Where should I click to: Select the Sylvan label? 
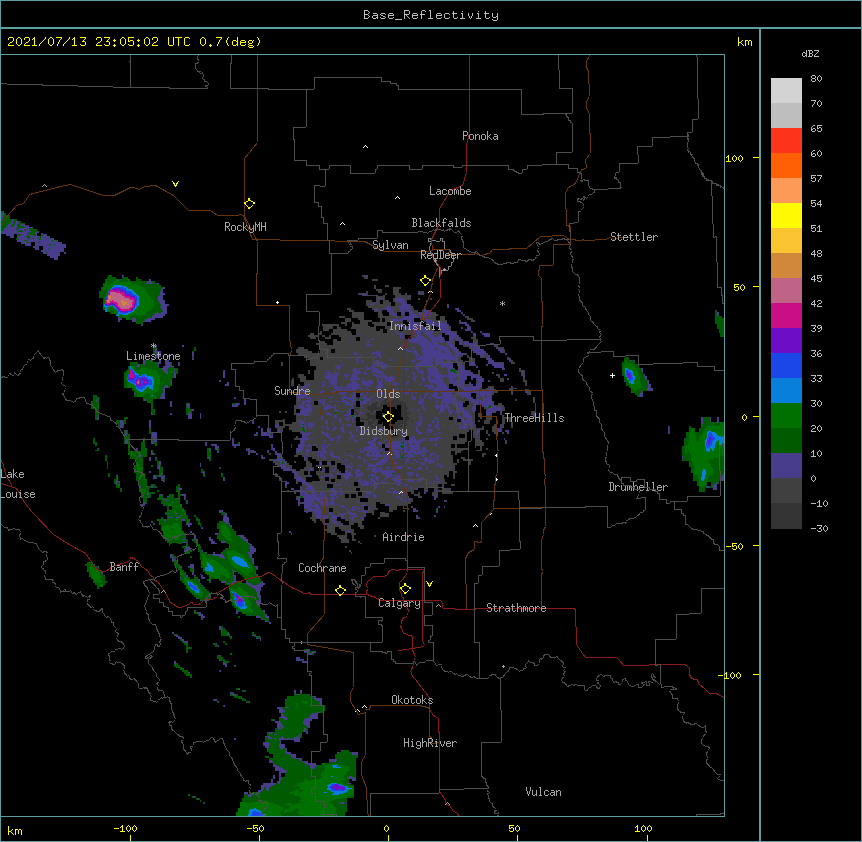[x=390, y=245]
